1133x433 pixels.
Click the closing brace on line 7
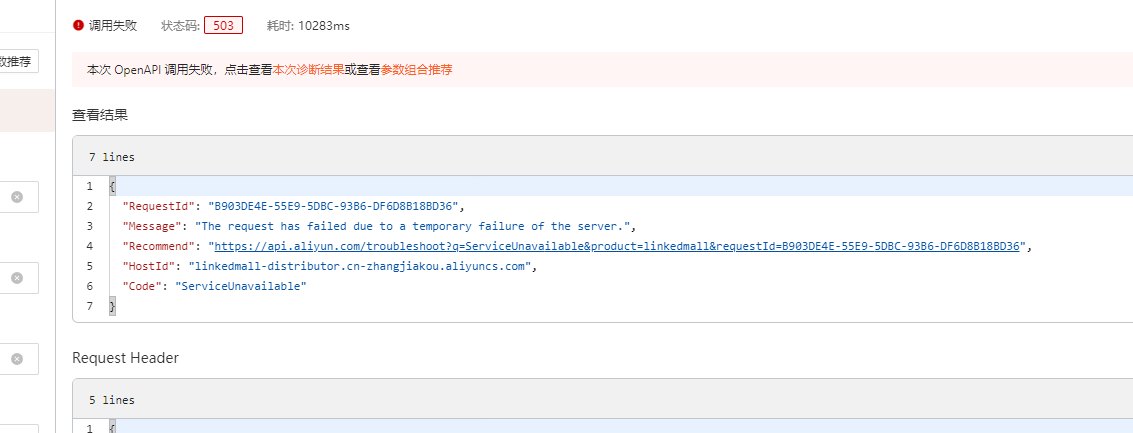click(113, 306)
